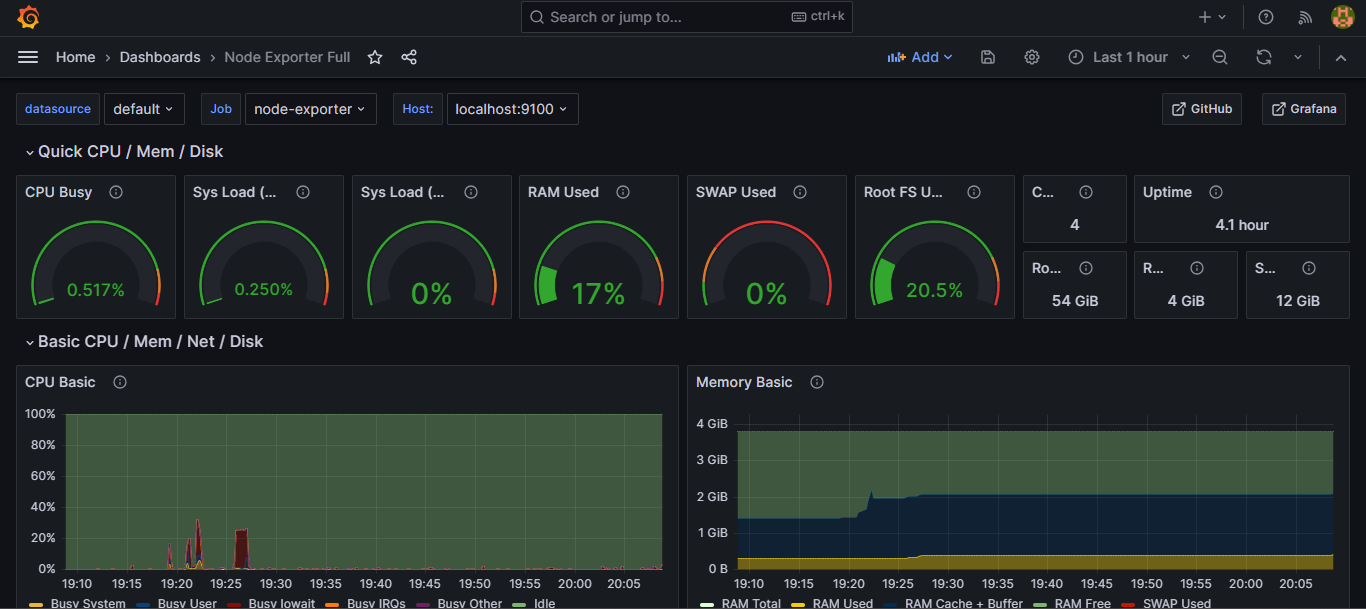
Task: Star the Node Exporter Full dashboard
Action: (374, 57)
